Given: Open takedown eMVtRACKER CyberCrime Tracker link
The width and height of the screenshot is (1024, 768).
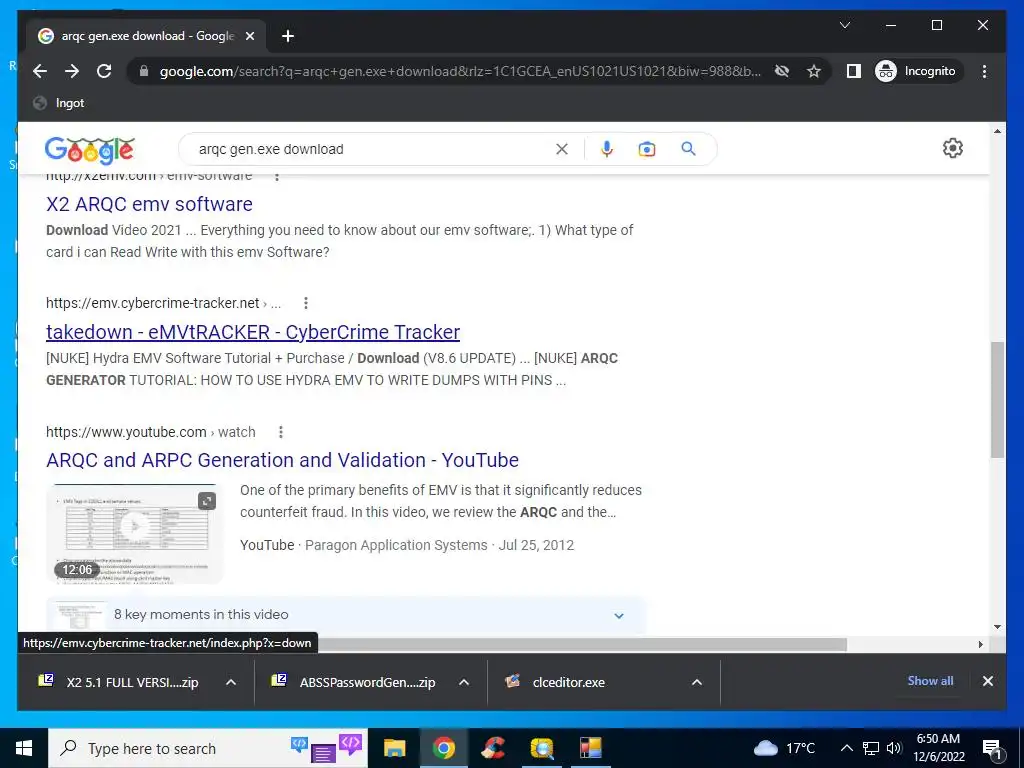Looking at the screenshot, I should (x=253, y=332).
